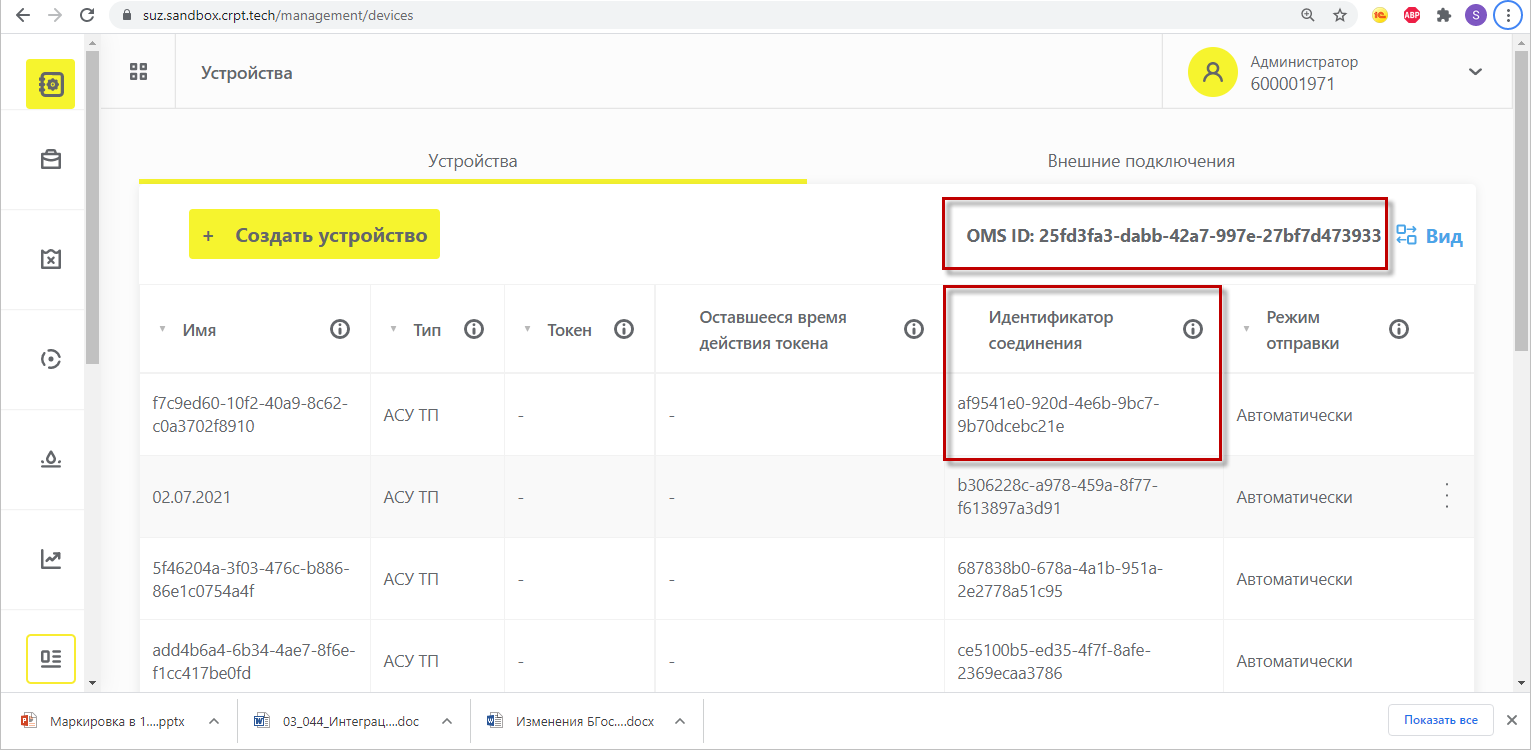Click the browser address bar
The width and height of the screenshot is (1531, 750).
[700, 15]
